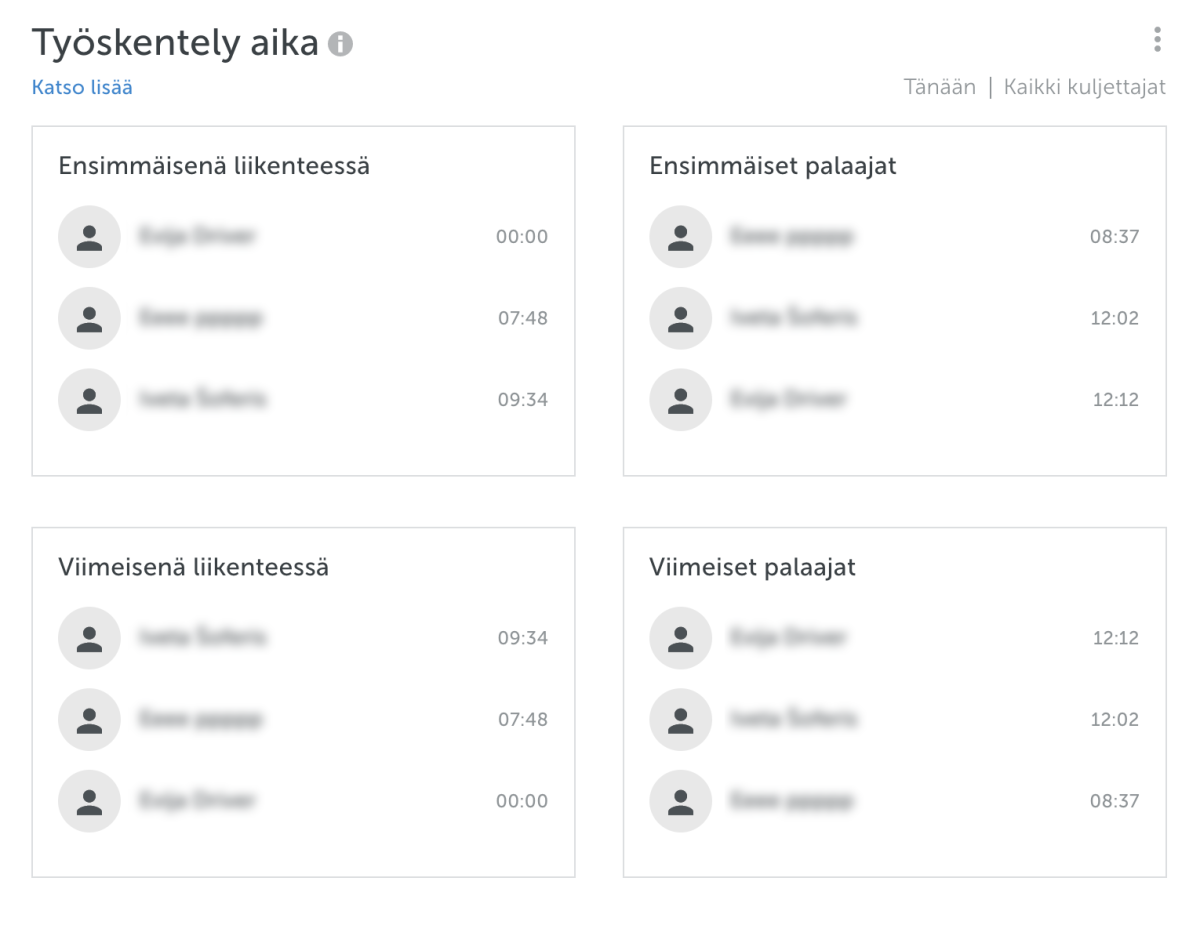The width and height of the screenshot is (1200, 925).
Task: Click avatar of 08:37 driver in Viimeiset palaajat
Action: pyautogui.click(x=680, y=801)
